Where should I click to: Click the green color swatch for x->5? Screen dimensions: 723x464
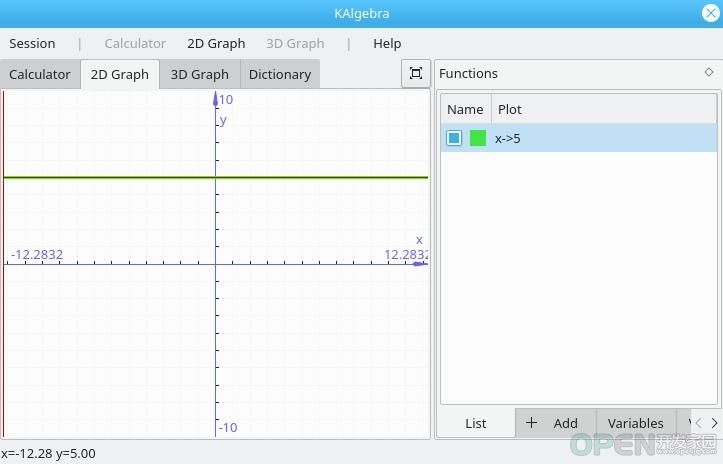pyautogui.click(x=478, y=138)
